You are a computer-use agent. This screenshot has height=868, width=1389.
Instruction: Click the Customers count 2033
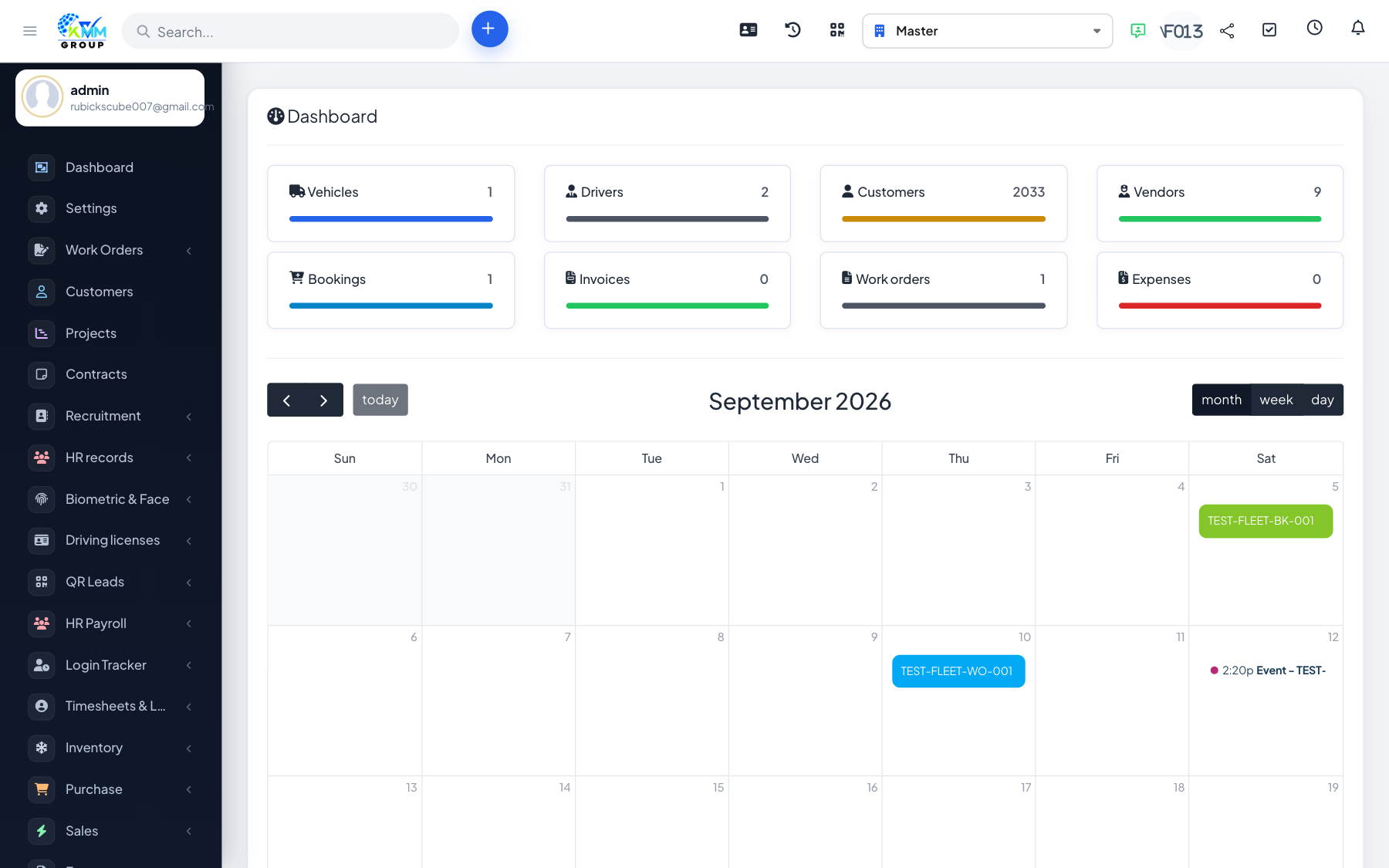pos(1029,192)
